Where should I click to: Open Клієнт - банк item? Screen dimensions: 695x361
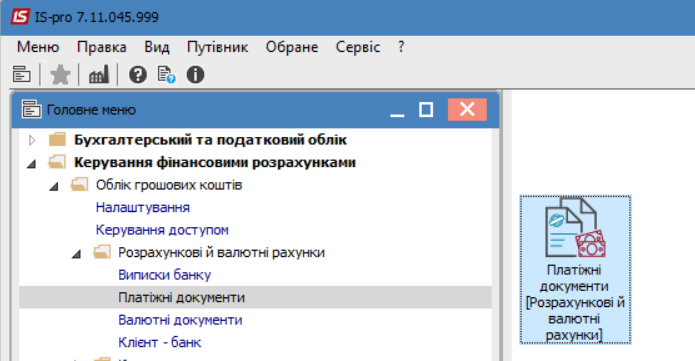point(160,342)
